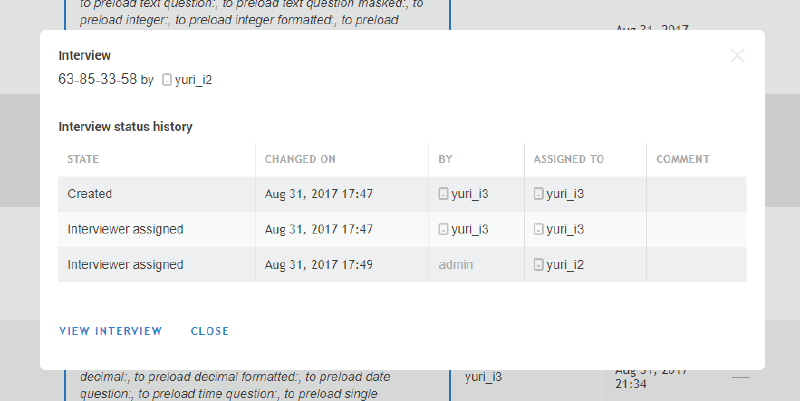This screenshot has height=401, width=800.
Task: Select the yuri_i2 name in dialog header
Action: 193,80
